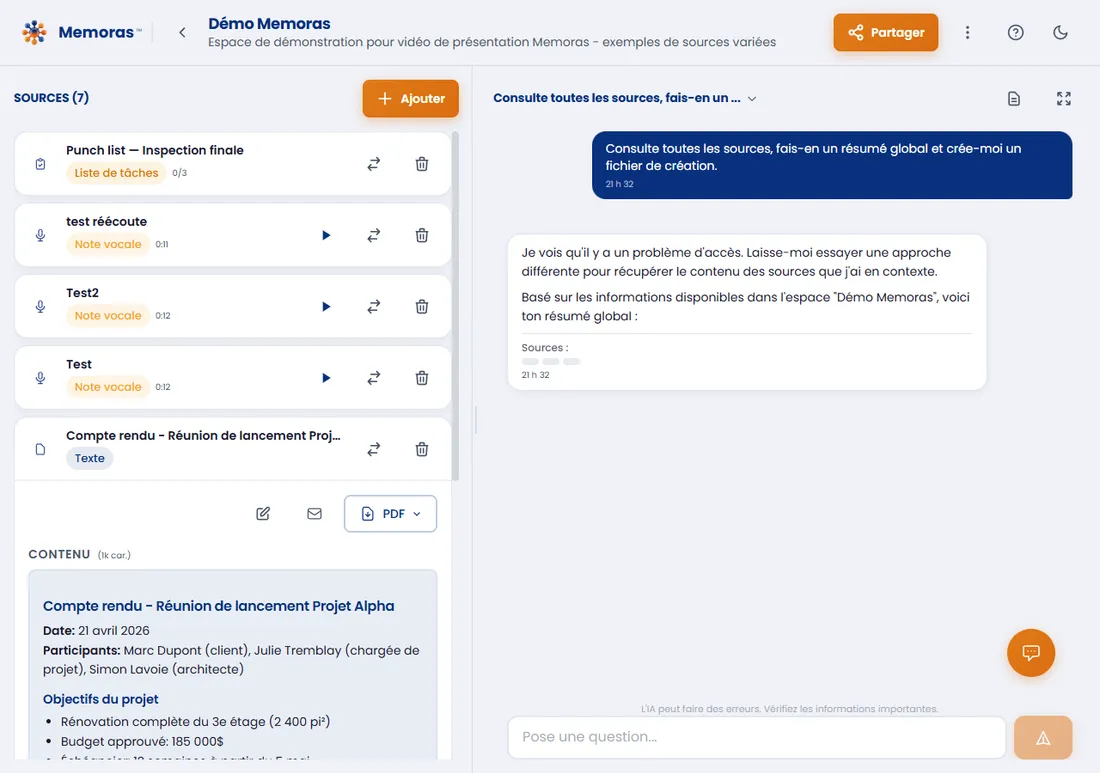1100x773 pixels.
Task: Delete the Test2 voice note
Action: coord(422,307)
